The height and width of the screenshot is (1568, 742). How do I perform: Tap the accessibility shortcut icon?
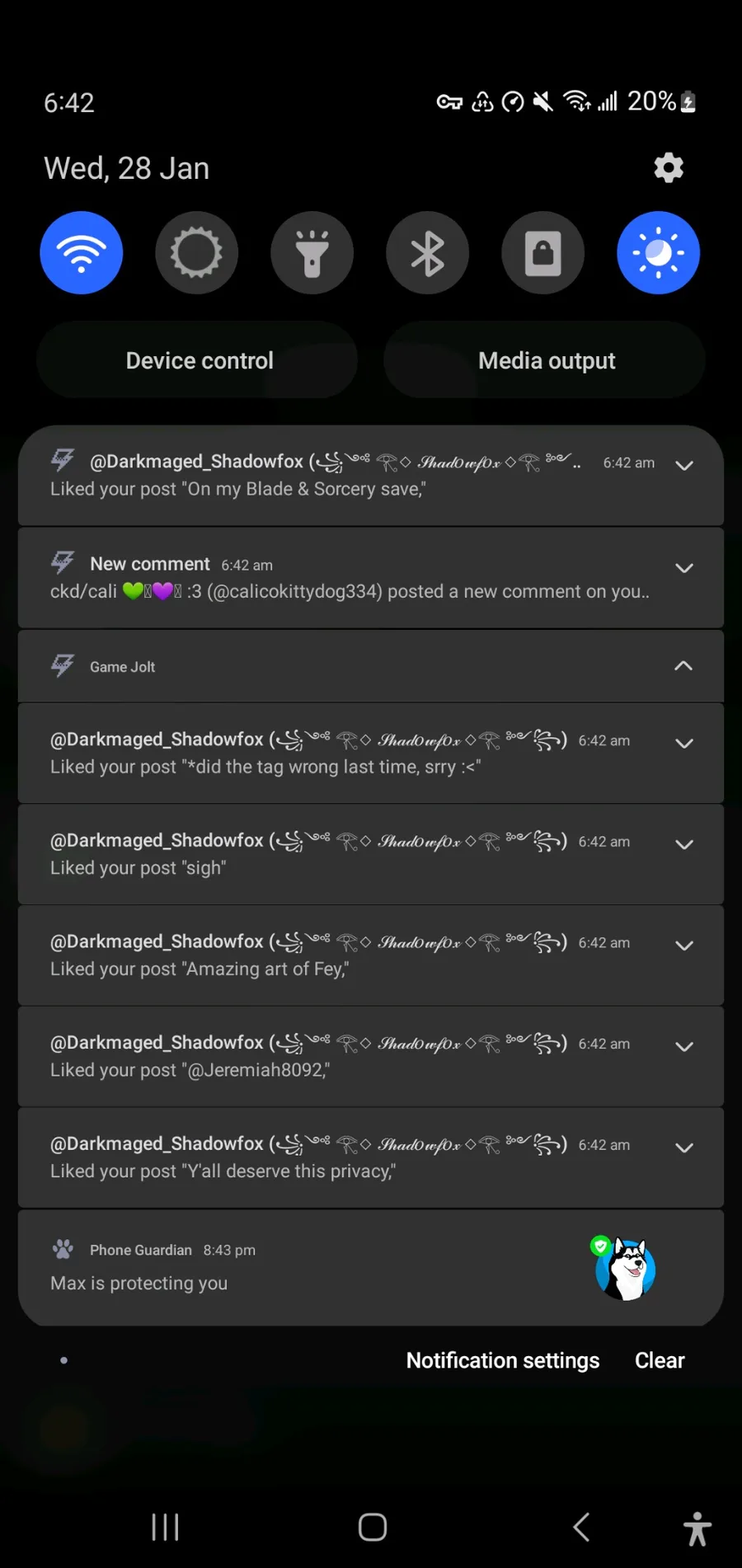pyautogui.click(x=697, y=1528)
